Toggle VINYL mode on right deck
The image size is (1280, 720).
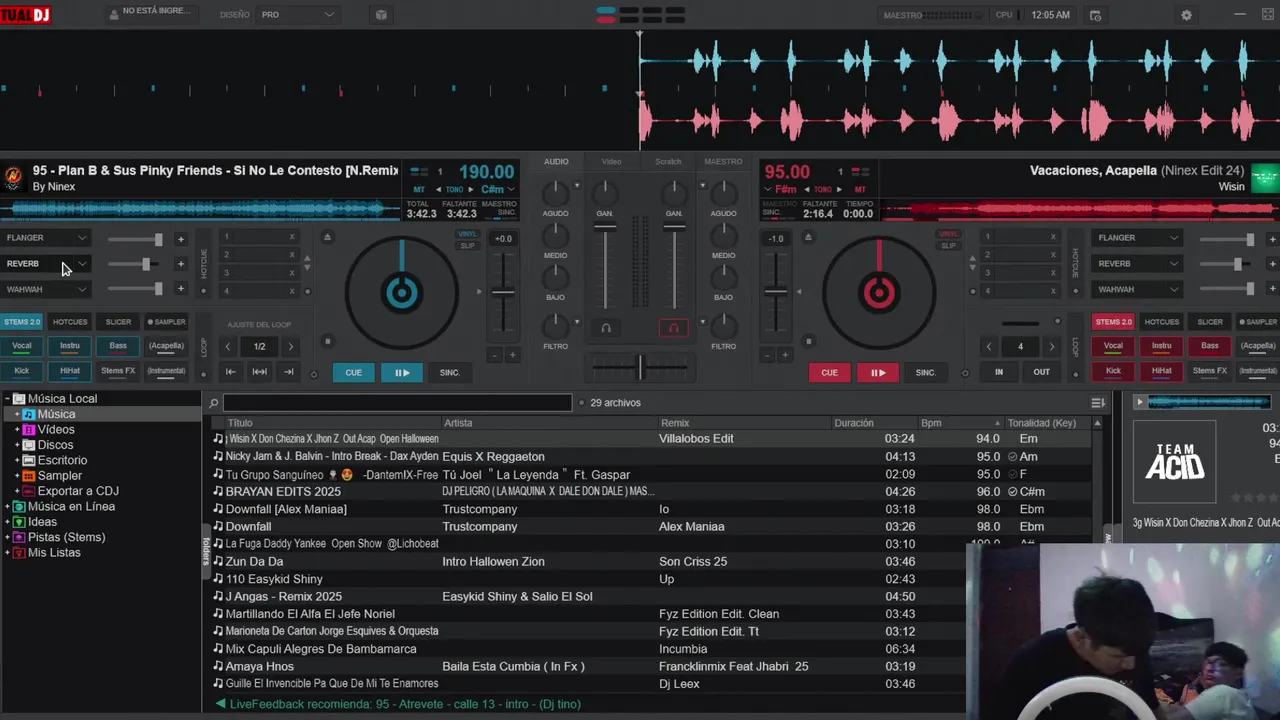click(x=947, y=234)
